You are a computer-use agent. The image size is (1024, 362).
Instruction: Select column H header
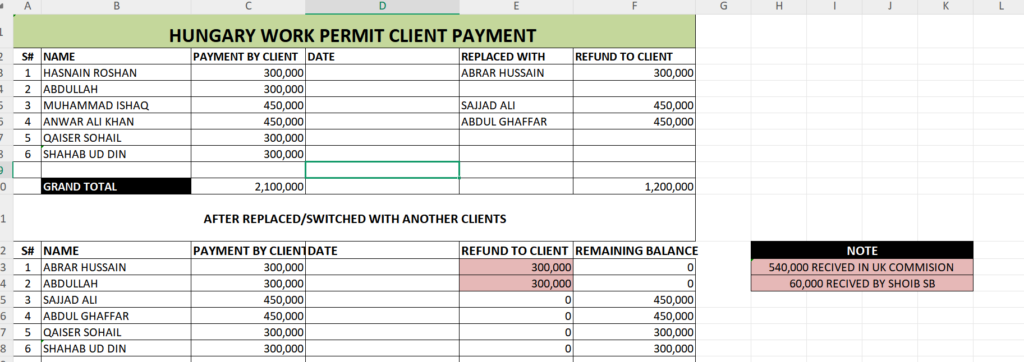778,6
